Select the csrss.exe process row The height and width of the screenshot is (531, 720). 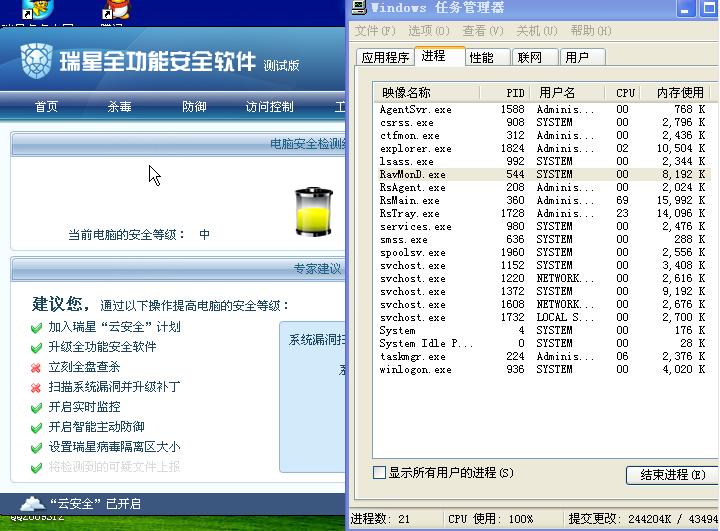542,123
